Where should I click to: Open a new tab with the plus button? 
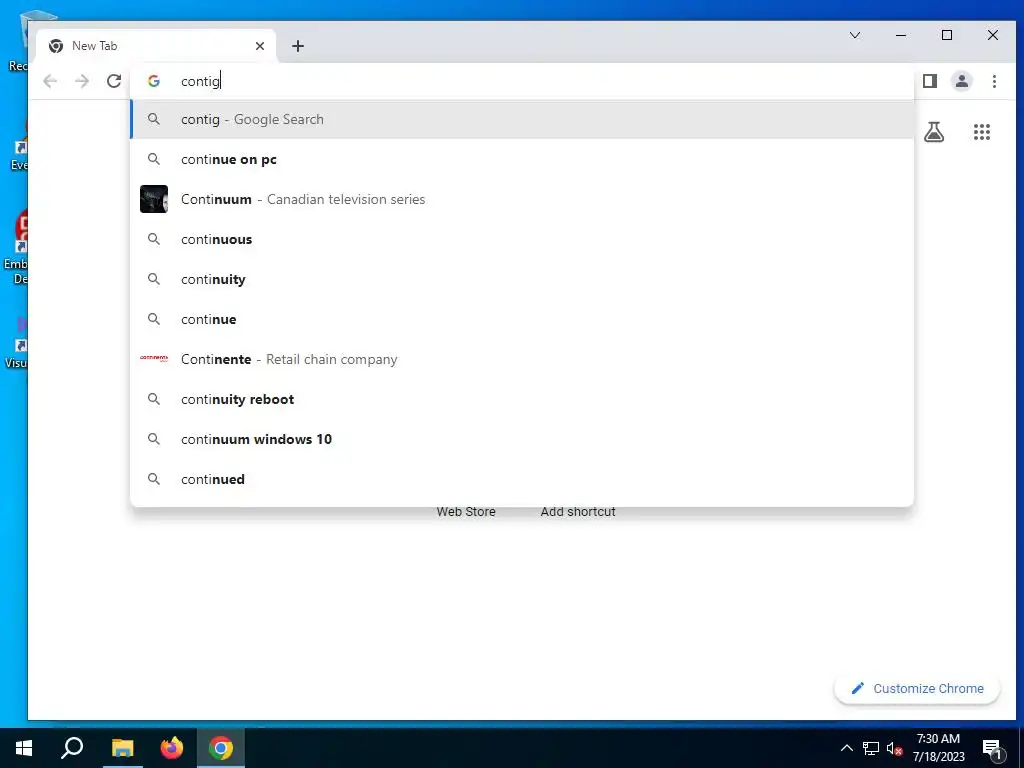pos(298,46)
